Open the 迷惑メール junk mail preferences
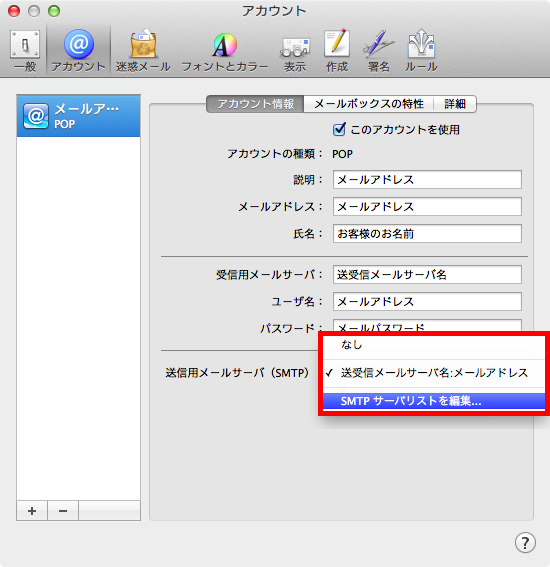The width and height of the screenshot is (550, 567). click(143, 51)
